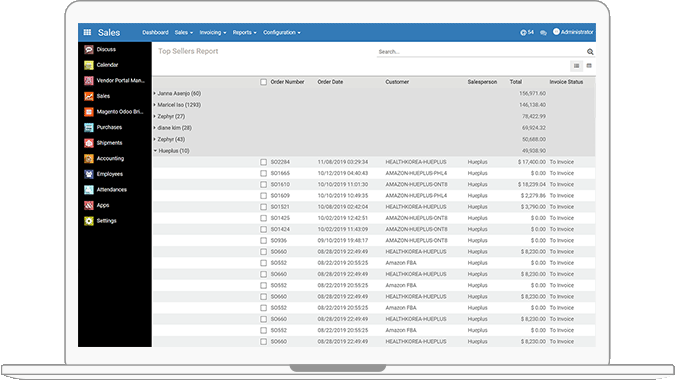Switch to list view icon

(576, 66)
